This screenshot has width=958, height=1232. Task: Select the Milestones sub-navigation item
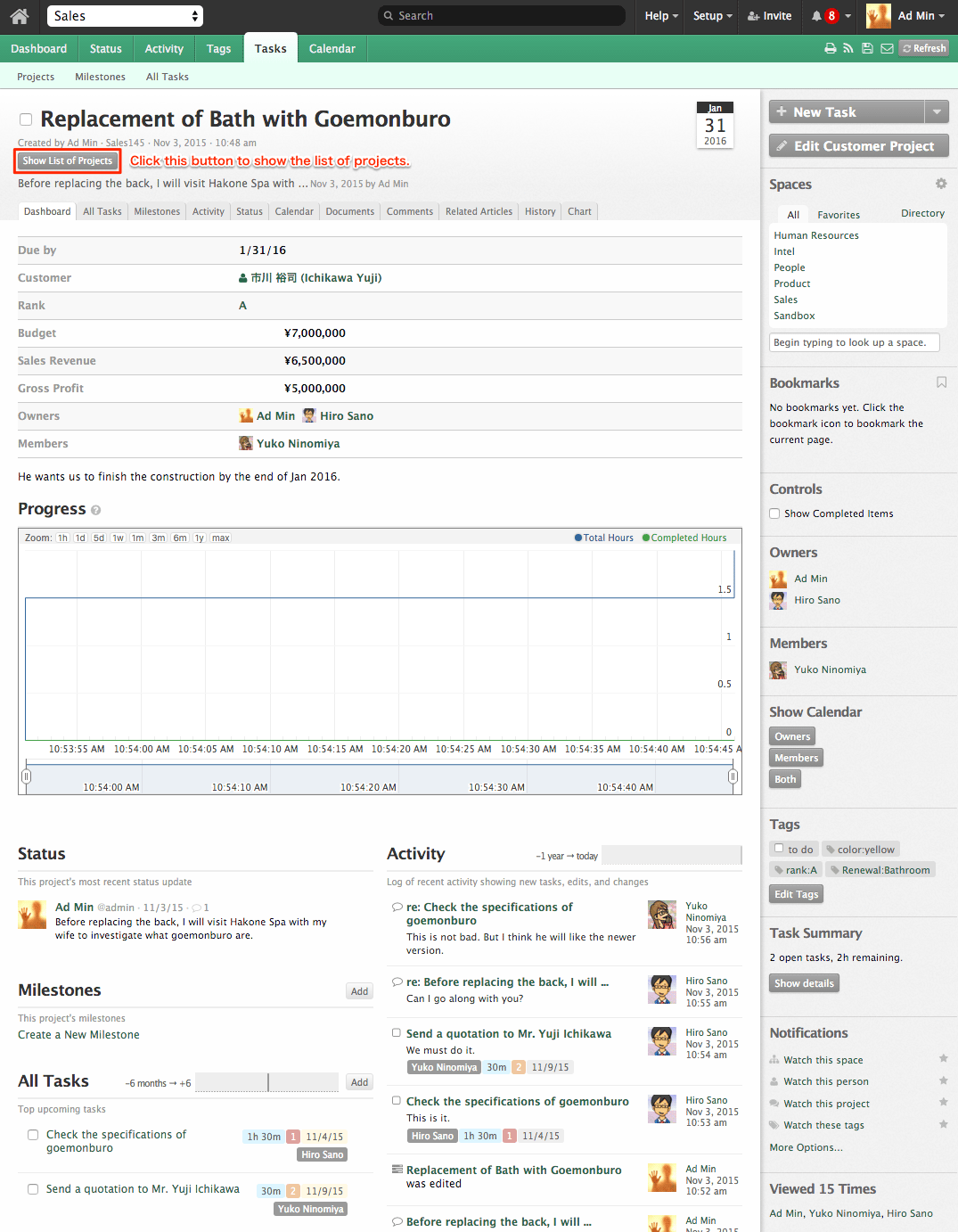pos(101,77)
